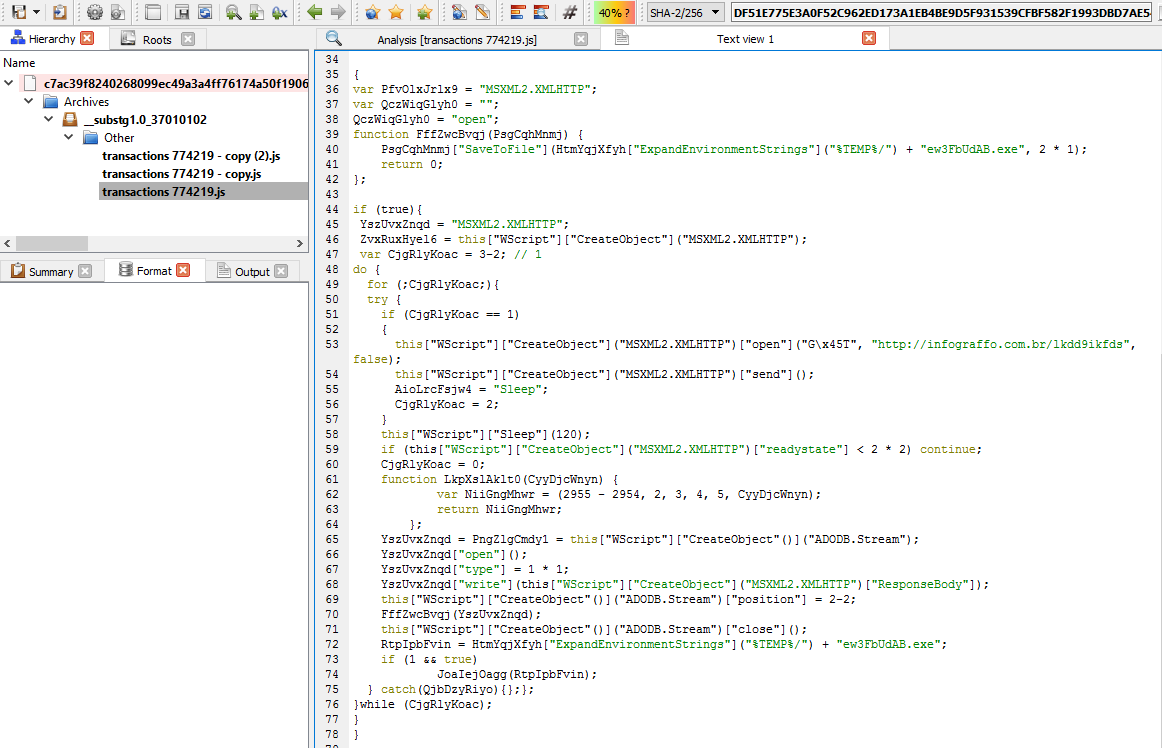Click the magnifier-with-X toolbar icon

pyautogui.click(x=279, y=12)
